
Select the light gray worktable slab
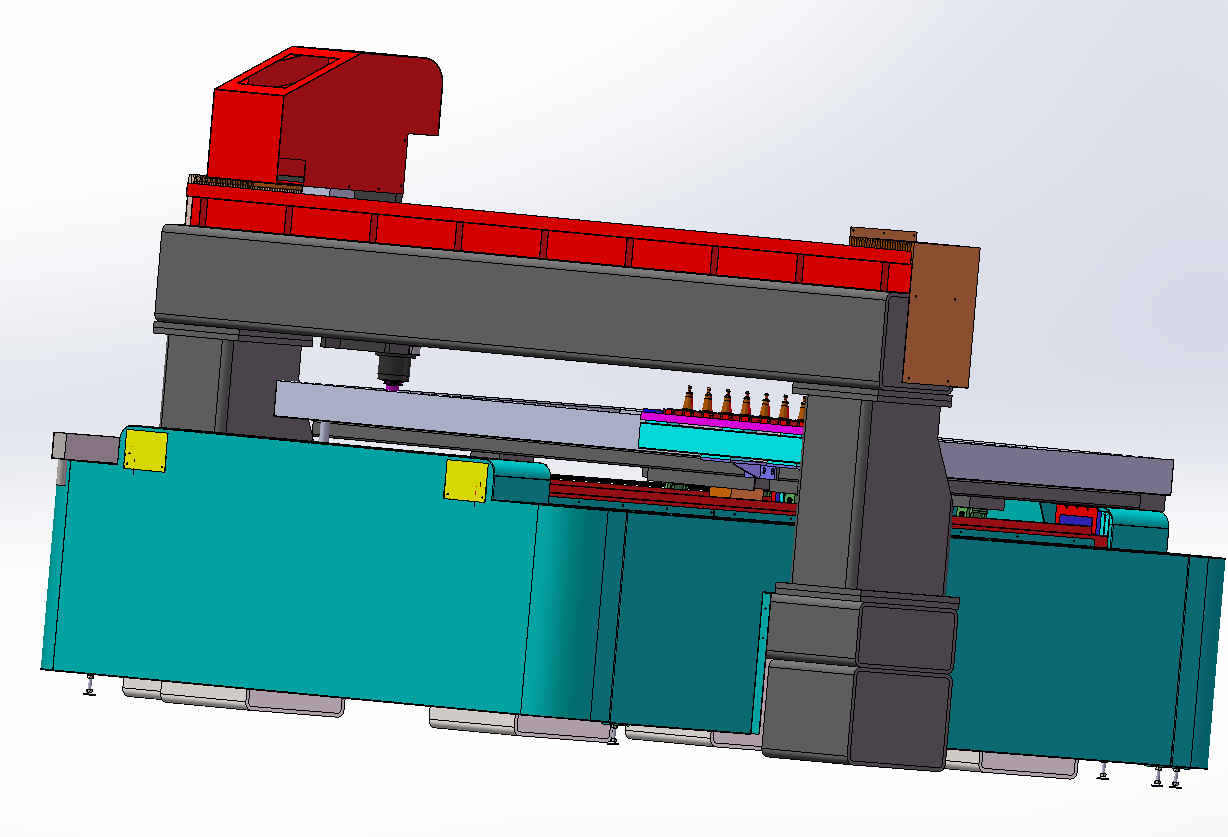coord(456,416)
